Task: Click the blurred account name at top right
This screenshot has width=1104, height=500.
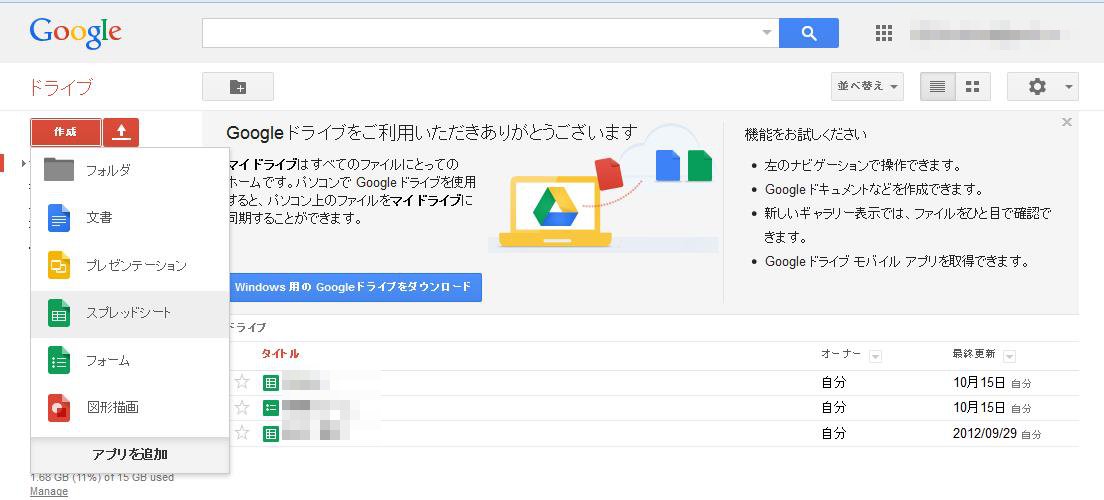Action: (989, 33)
